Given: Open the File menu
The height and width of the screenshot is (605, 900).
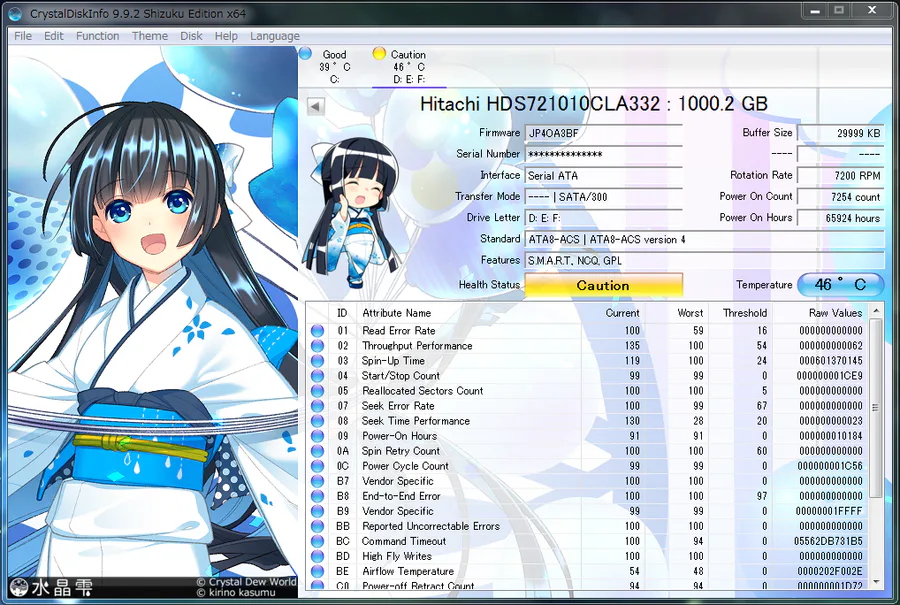Looking at the screenshot, I should [x=22, y=36].
